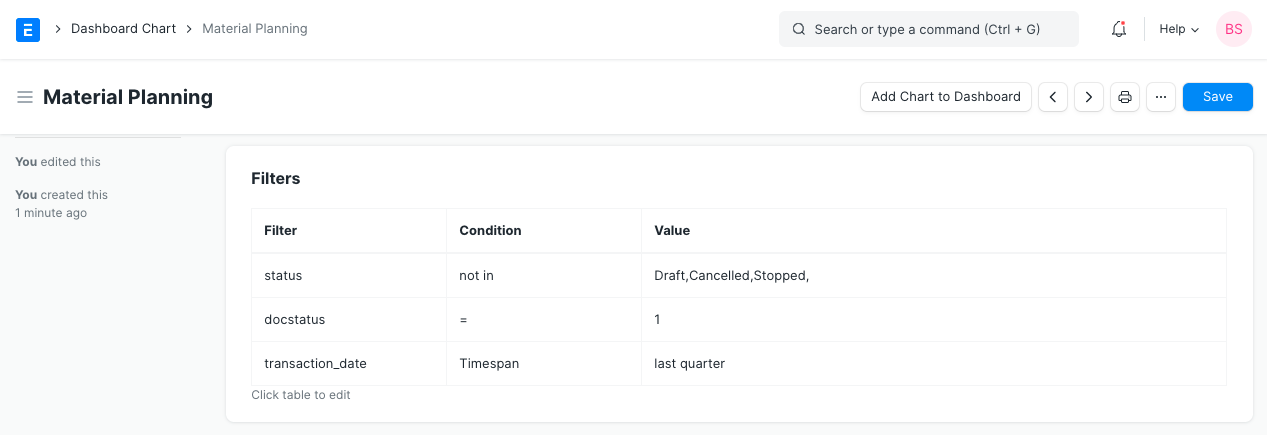Edit the transaction_date filter row
Screen dimensions: 1267x435
point(315,364)
